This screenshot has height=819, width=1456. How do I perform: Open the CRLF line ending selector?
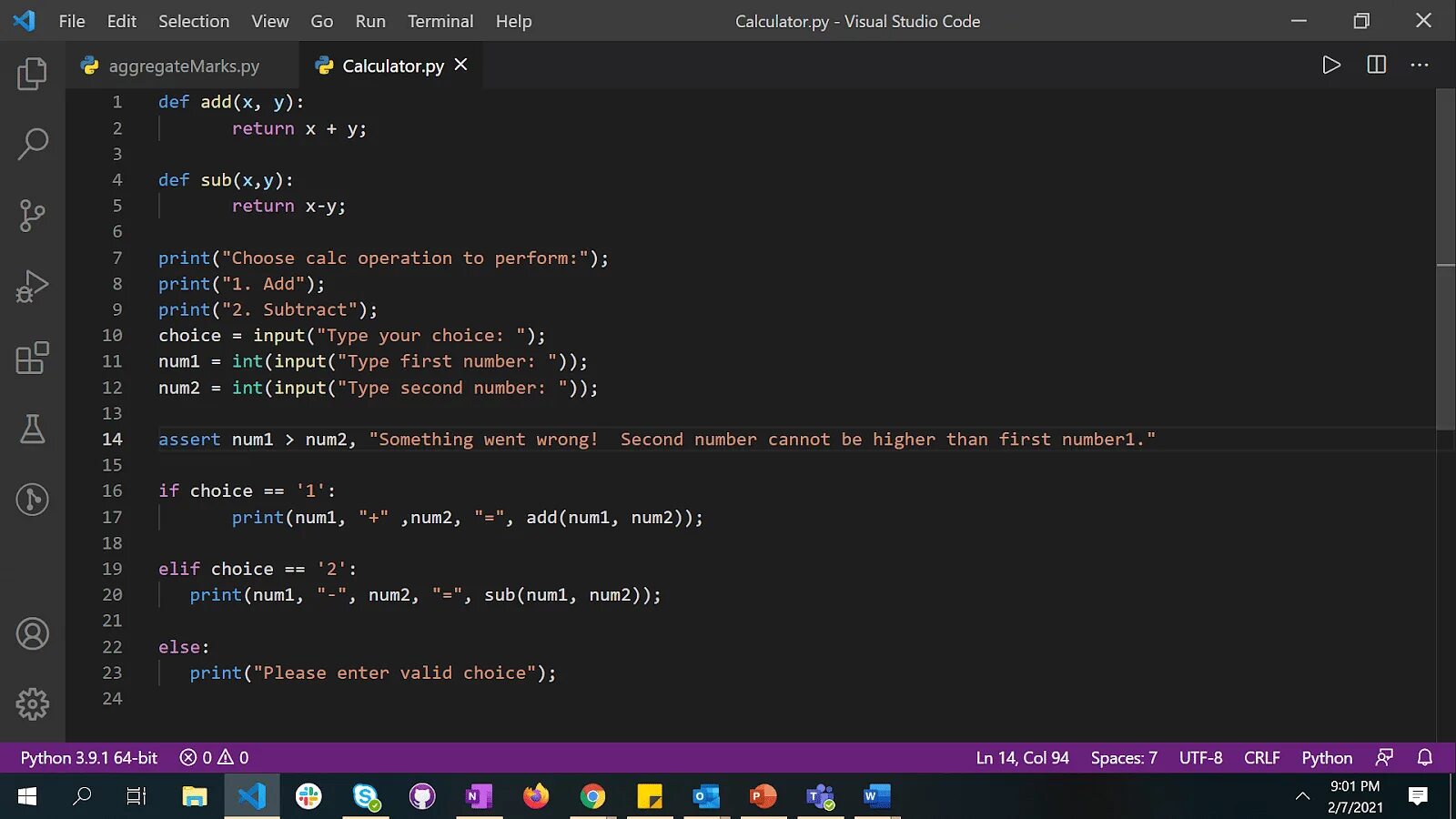pyautogui.click(x=1261, y=757)
